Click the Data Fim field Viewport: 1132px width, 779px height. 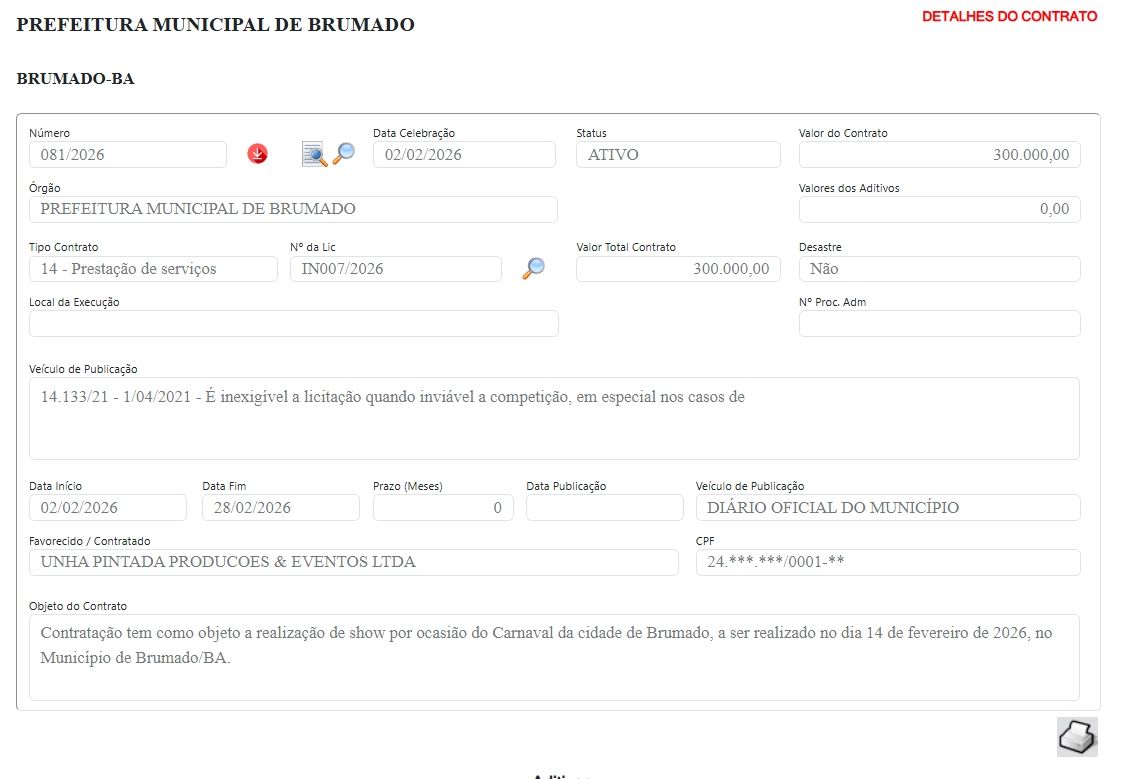[x=280, y=508]
